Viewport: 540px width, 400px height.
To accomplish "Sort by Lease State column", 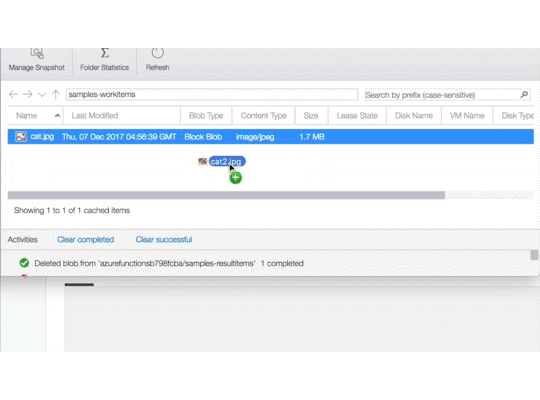I will coord(357,116).
